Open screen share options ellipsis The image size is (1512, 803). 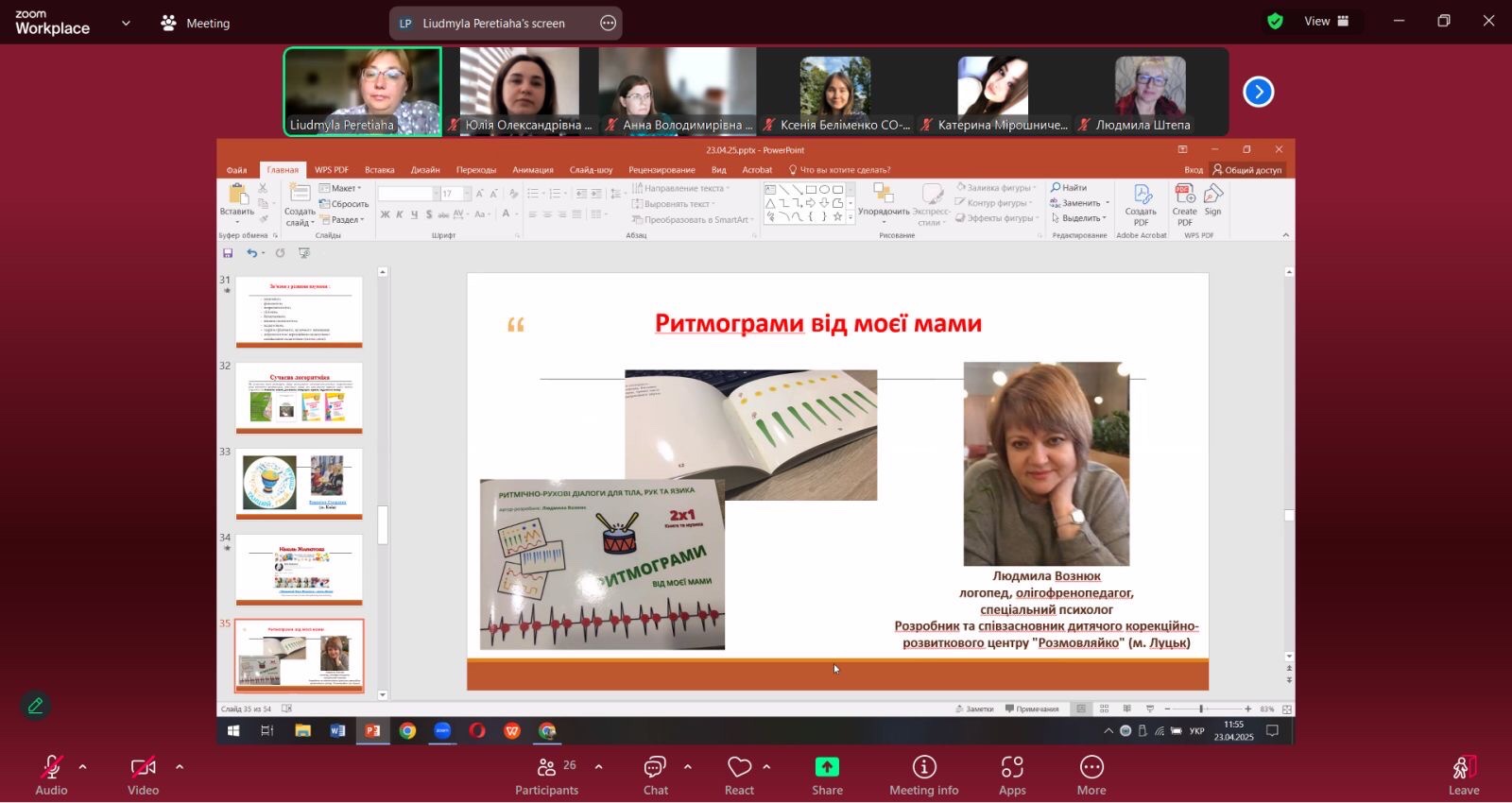pyautogui.click(x=609, y=24)
